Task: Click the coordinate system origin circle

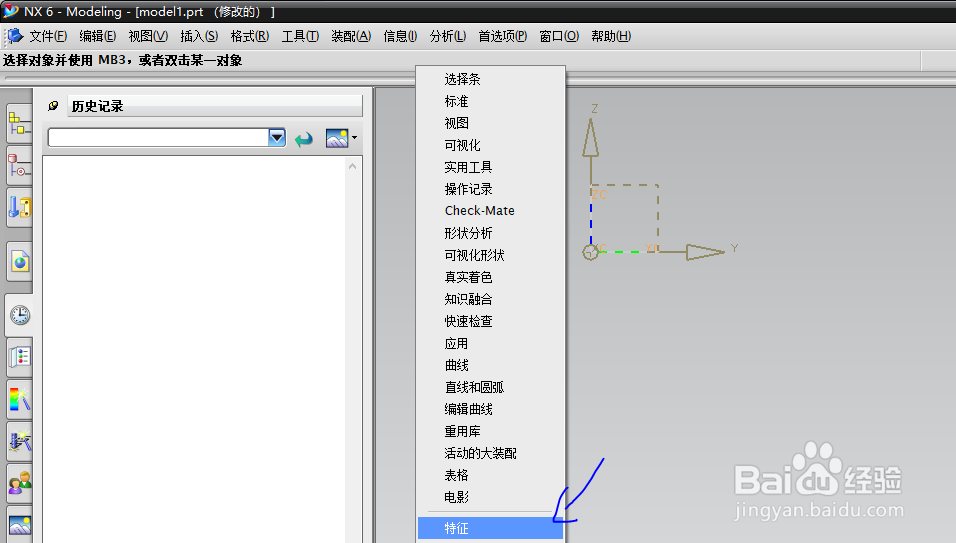Action: tap(590, 252)
